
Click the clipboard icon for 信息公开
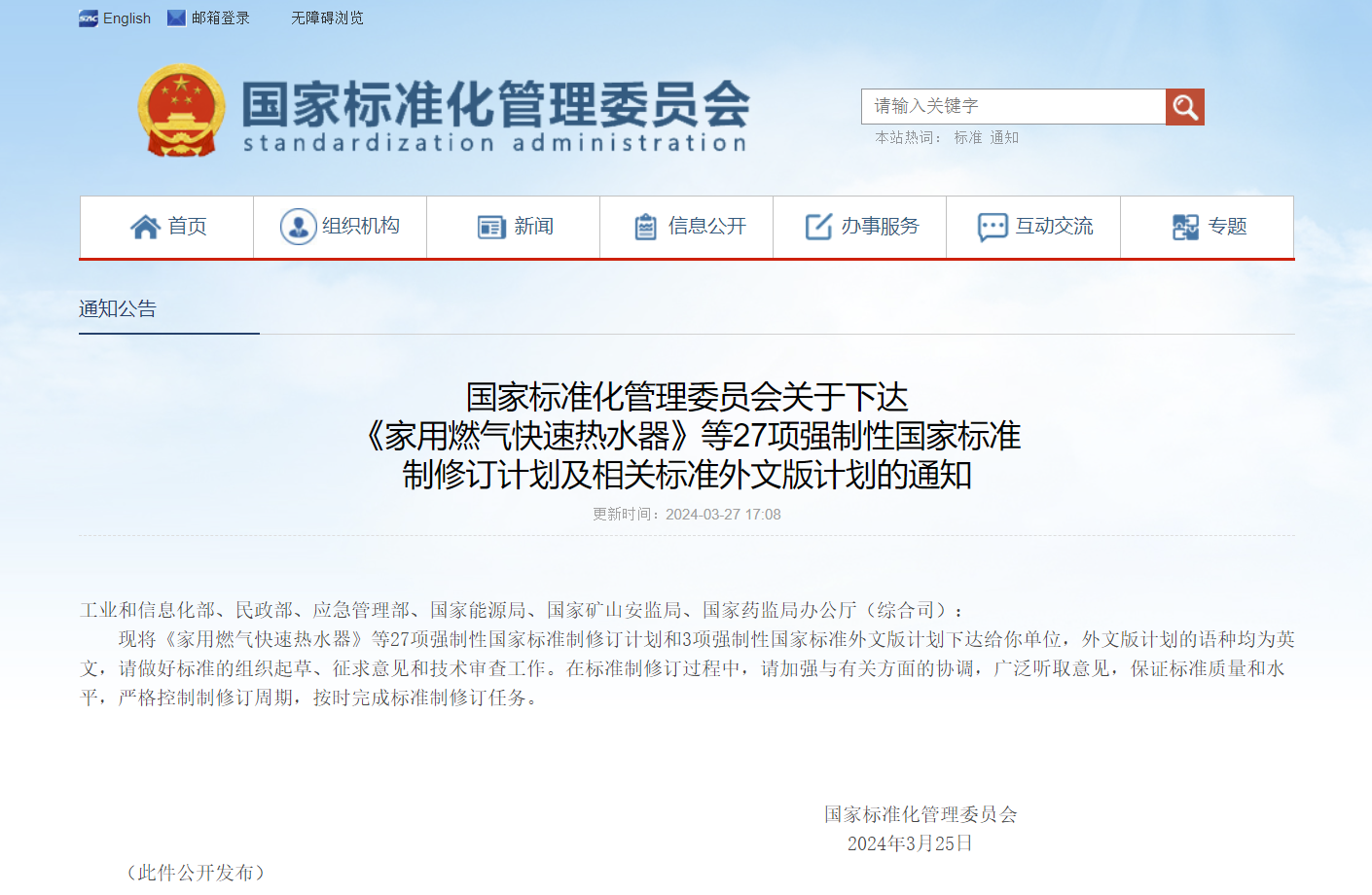coord(645,227)
